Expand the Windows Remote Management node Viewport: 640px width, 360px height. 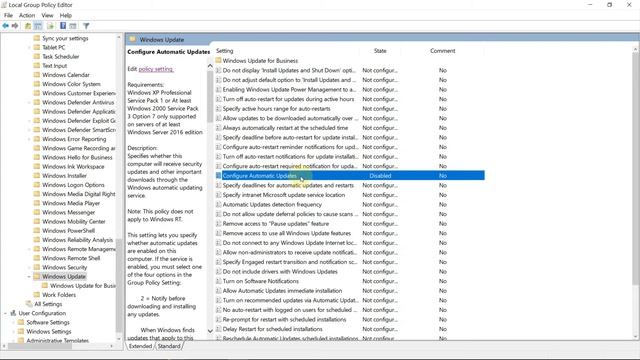pyautogui.click(x=29, y=249)
